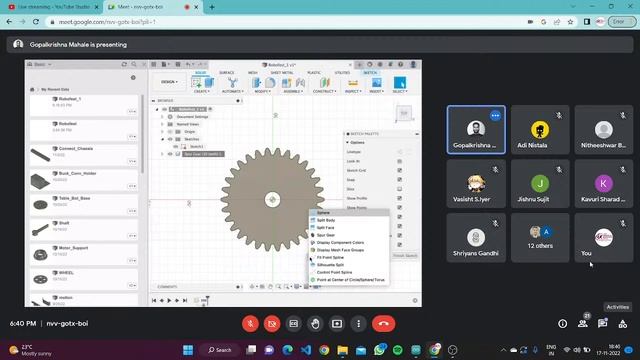Open the CREATE dropdown menu
Screen dimensions: 640x360
[x=201, y=91]
